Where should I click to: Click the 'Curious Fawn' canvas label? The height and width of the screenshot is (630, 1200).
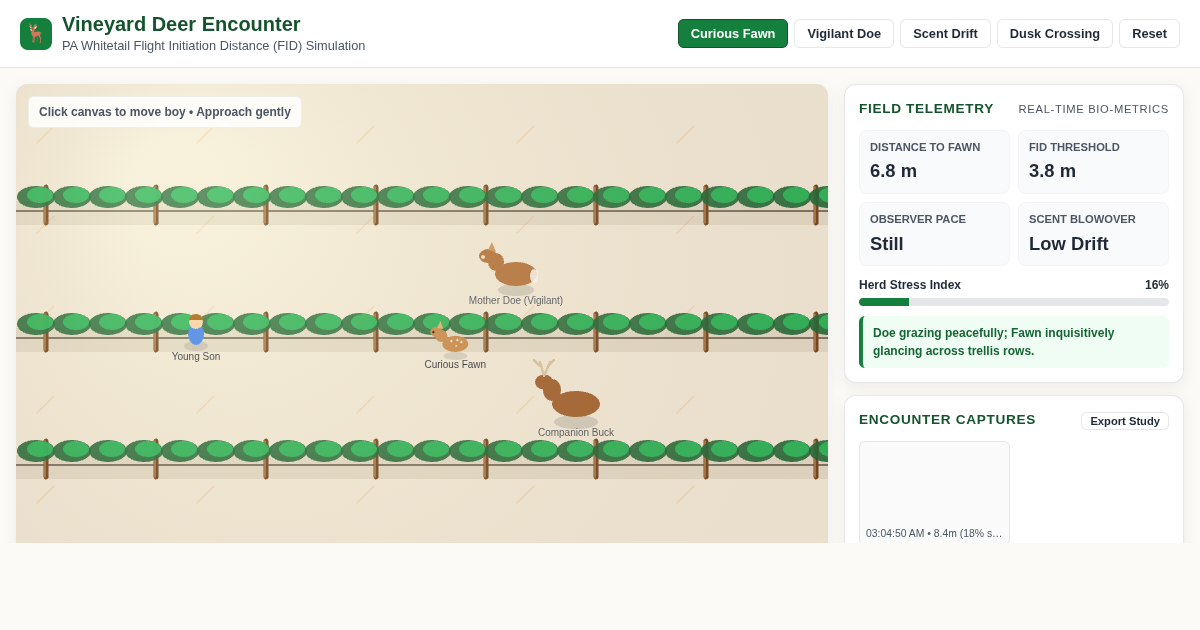(455, 365)
